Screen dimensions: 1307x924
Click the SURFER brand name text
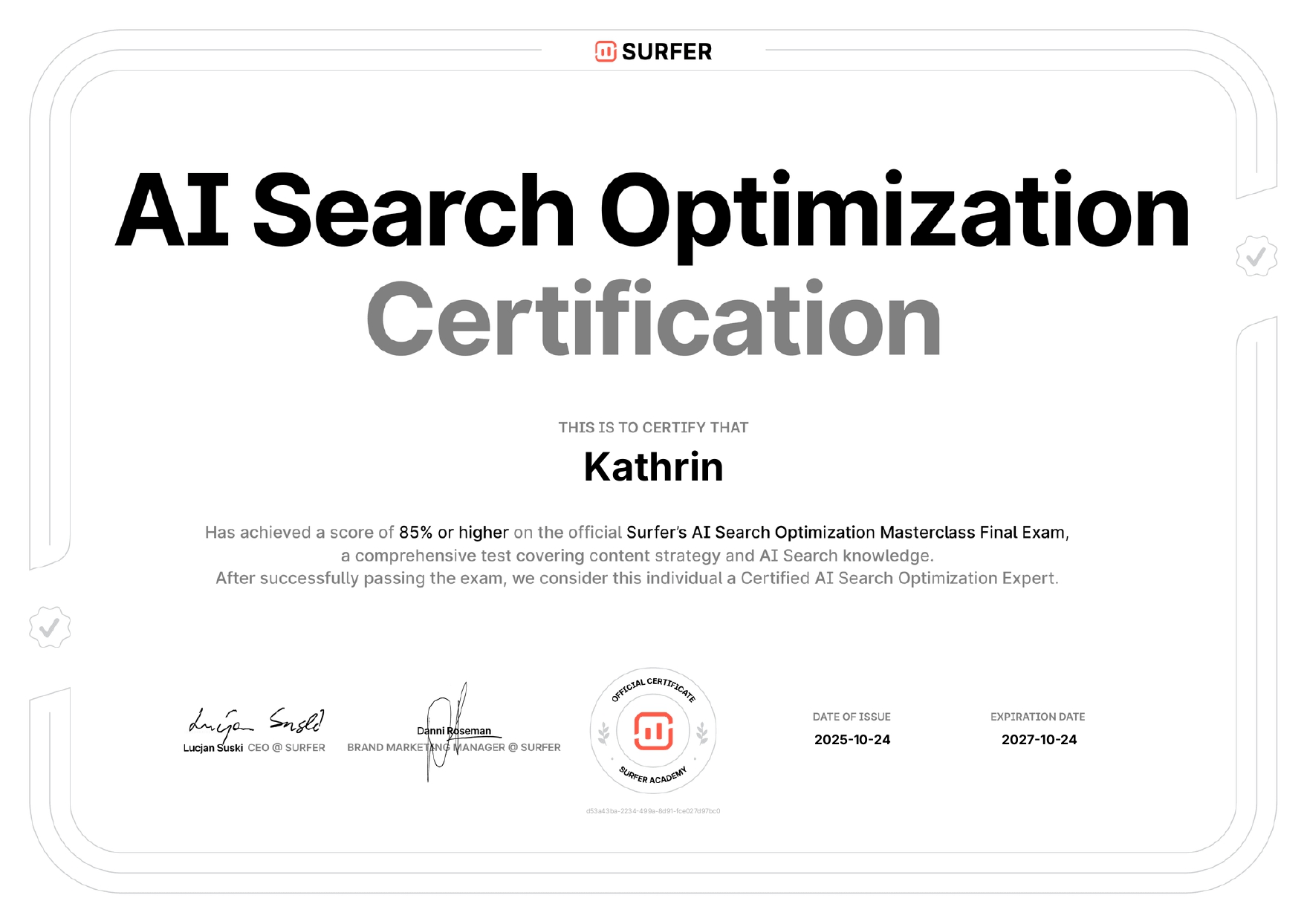pos(667,52)
